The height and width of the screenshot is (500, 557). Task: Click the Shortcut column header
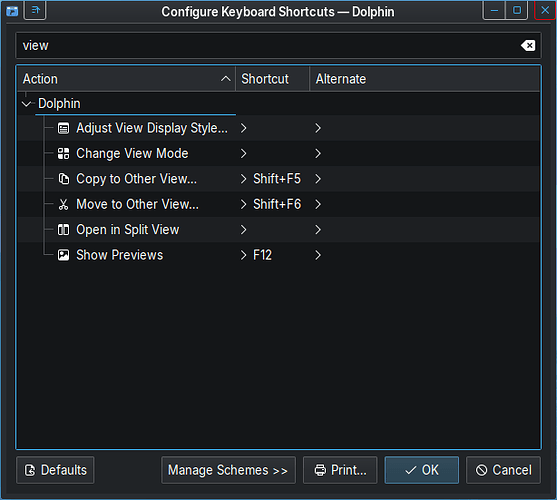272,79
